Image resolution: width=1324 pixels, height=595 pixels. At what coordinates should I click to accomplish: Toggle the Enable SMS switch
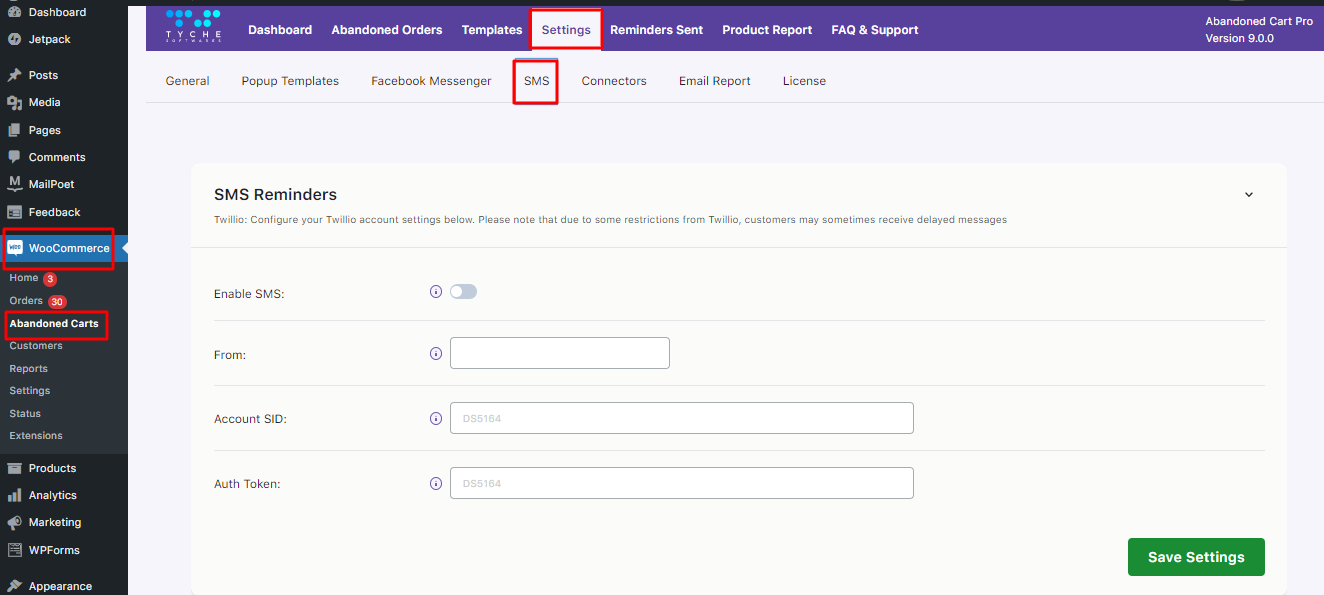pos(463,292)
